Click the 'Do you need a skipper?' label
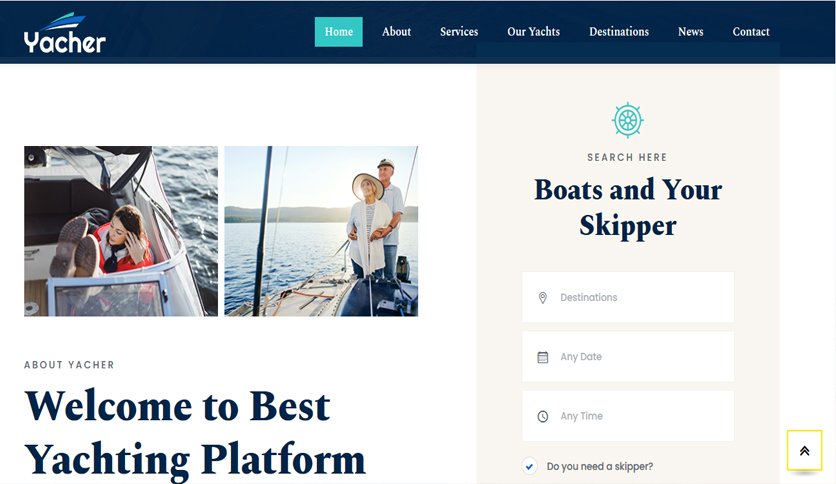This screenshot has width=836, height=484. pyautogui.click(x=600, y=466)
